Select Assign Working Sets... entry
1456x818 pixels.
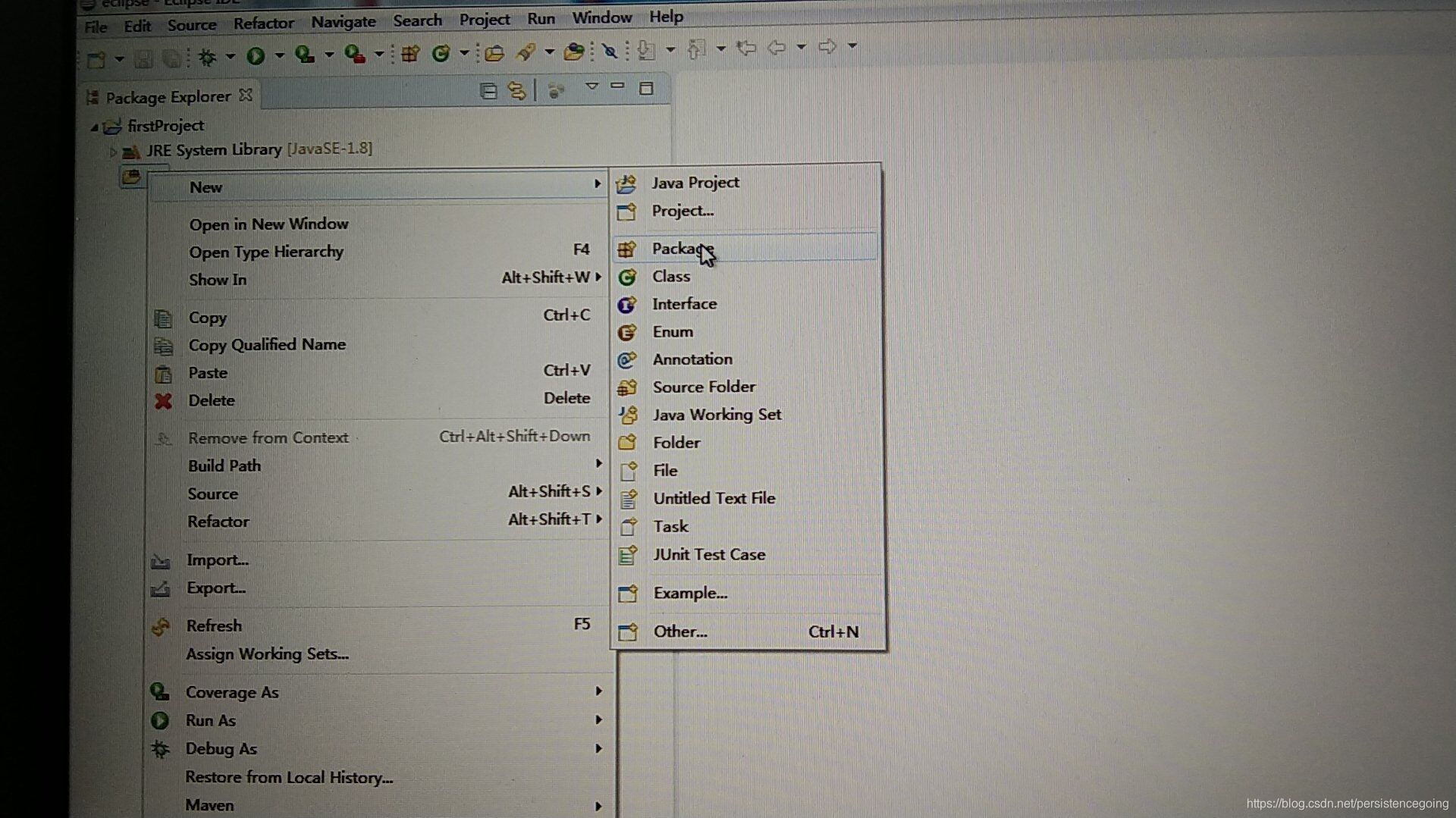click(x=379, y=654)
